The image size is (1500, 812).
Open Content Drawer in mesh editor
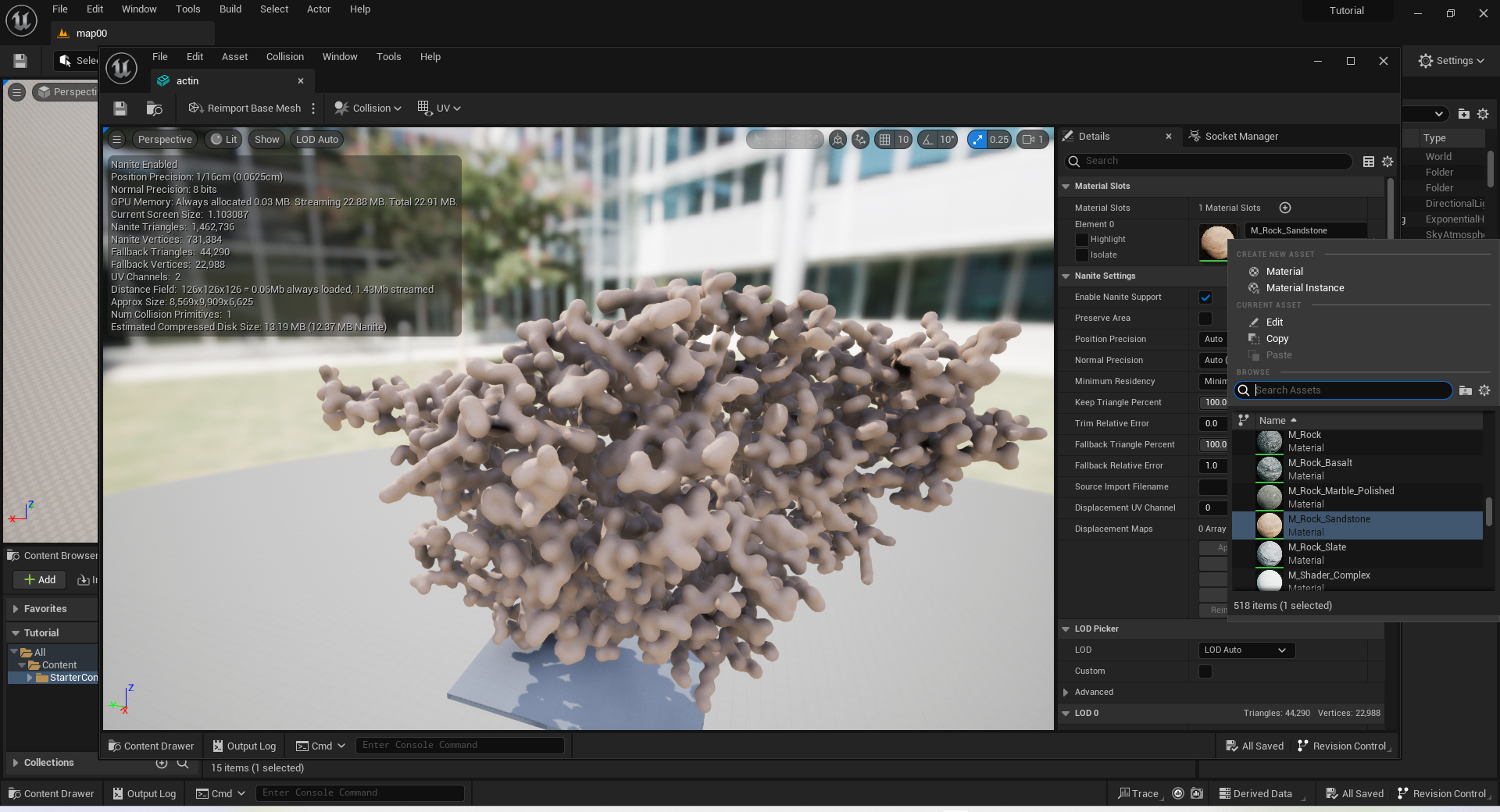coord(152,746)
